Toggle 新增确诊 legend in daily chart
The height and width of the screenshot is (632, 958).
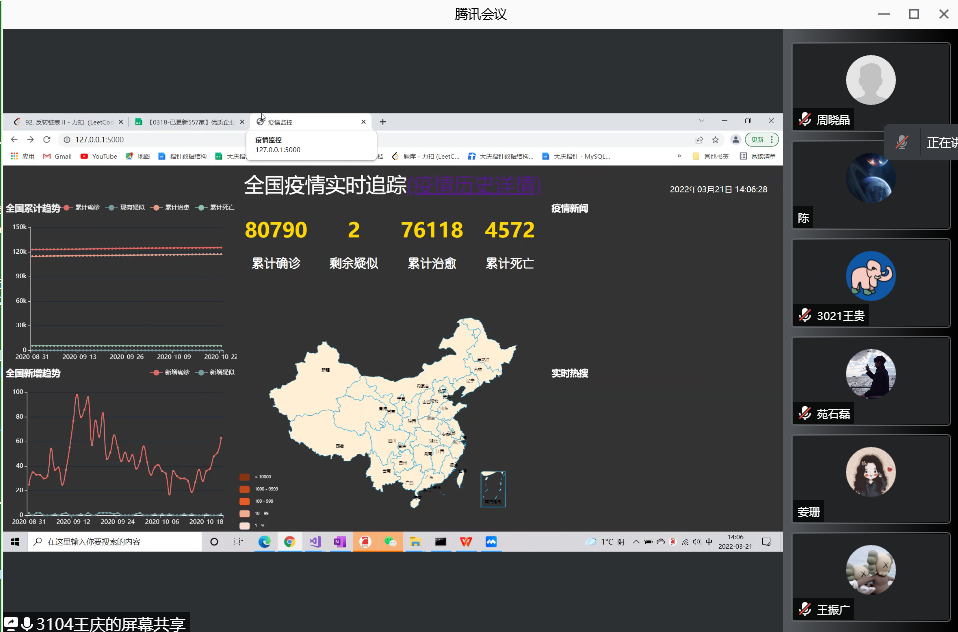coord(168,373)
